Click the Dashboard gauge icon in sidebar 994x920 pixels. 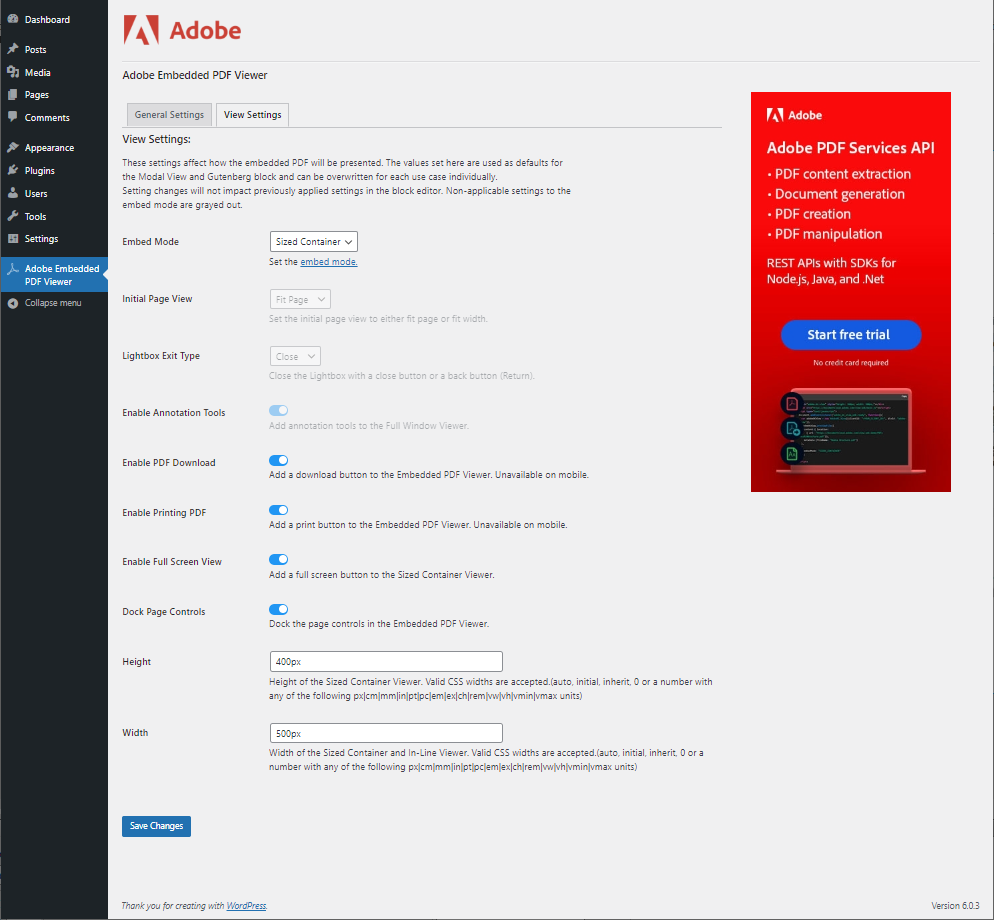(x=13, y=19)
